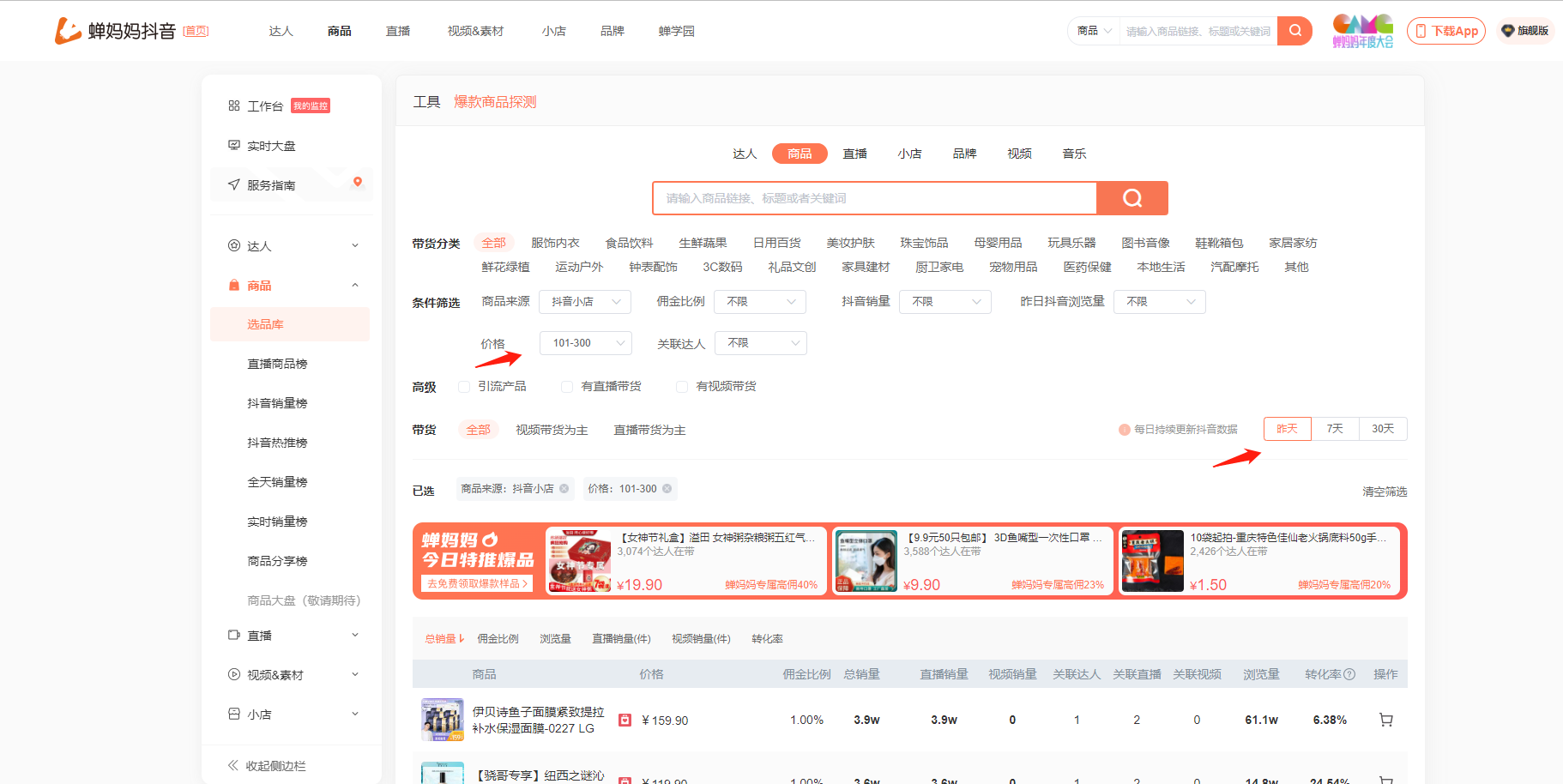Sort by 转化率 tab
Viewport: 1563px width, 784px height.
pos(767,639)
